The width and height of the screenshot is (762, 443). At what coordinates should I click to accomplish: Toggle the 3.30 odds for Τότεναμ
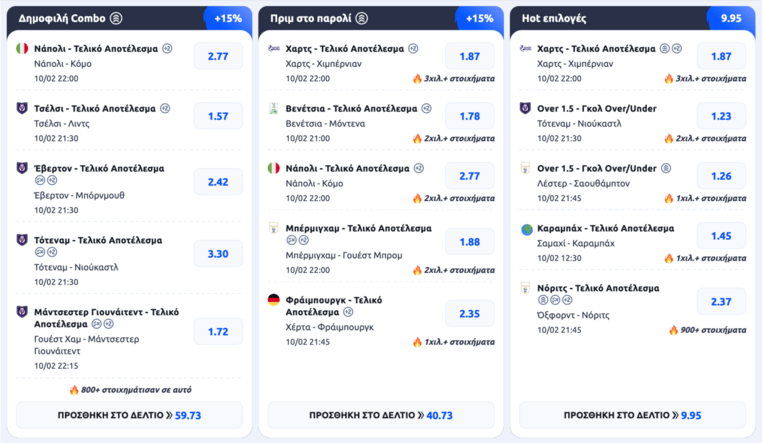[x=218, y=254]
